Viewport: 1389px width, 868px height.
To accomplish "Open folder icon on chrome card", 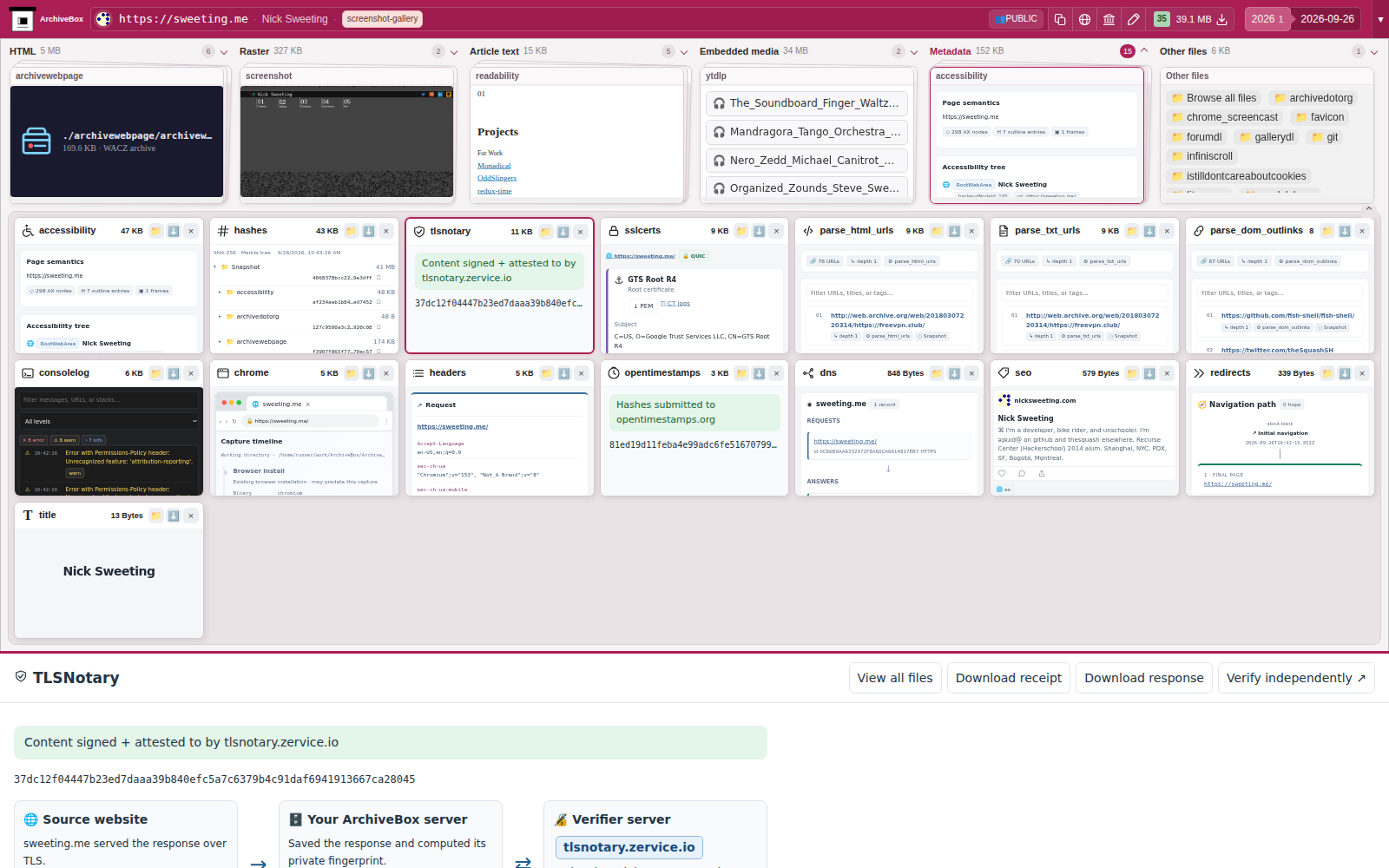I will click(352, 373).
